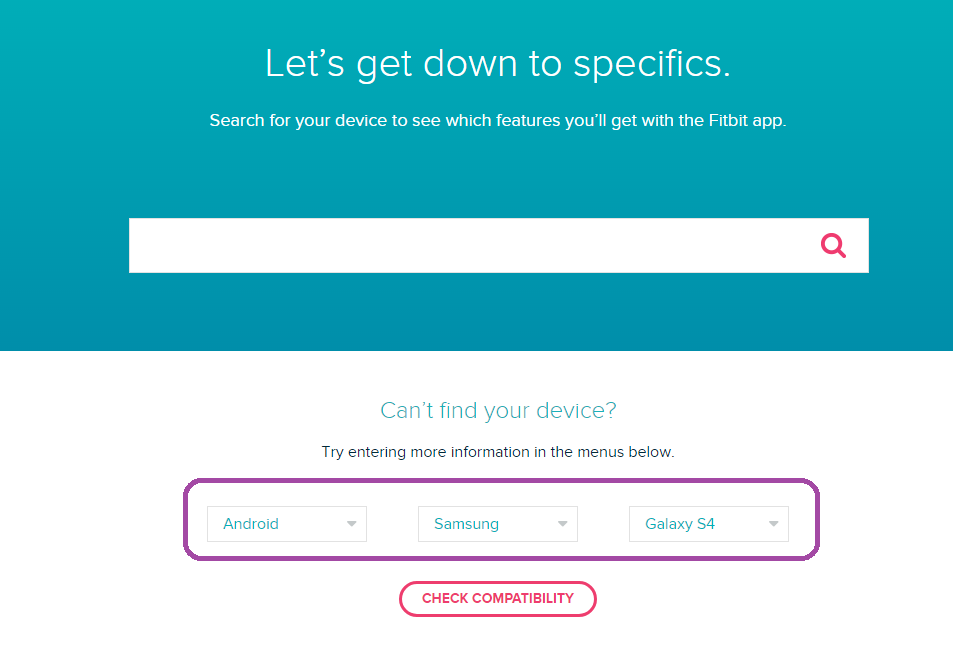The image size is (953, 648).
Task: Open the Android operating system dropdown
Action: (x=286, y=524)
